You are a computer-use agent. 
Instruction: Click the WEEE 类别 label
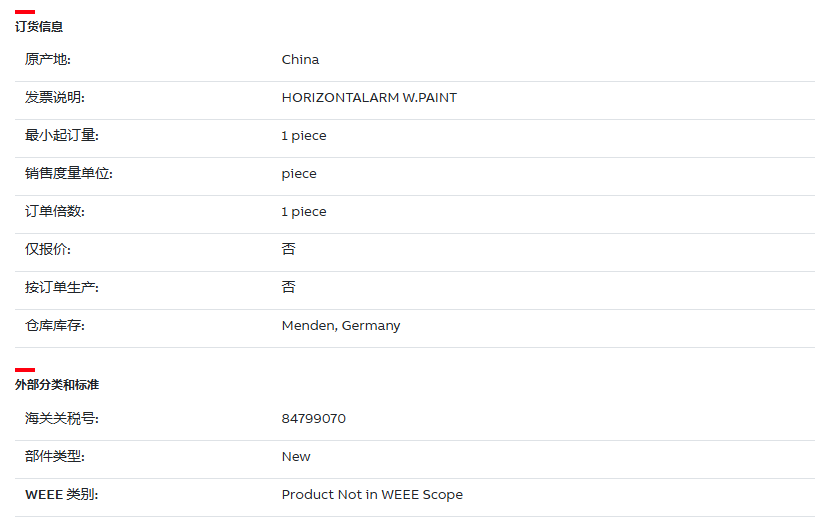pyautogui.click(x=61, y=495)
